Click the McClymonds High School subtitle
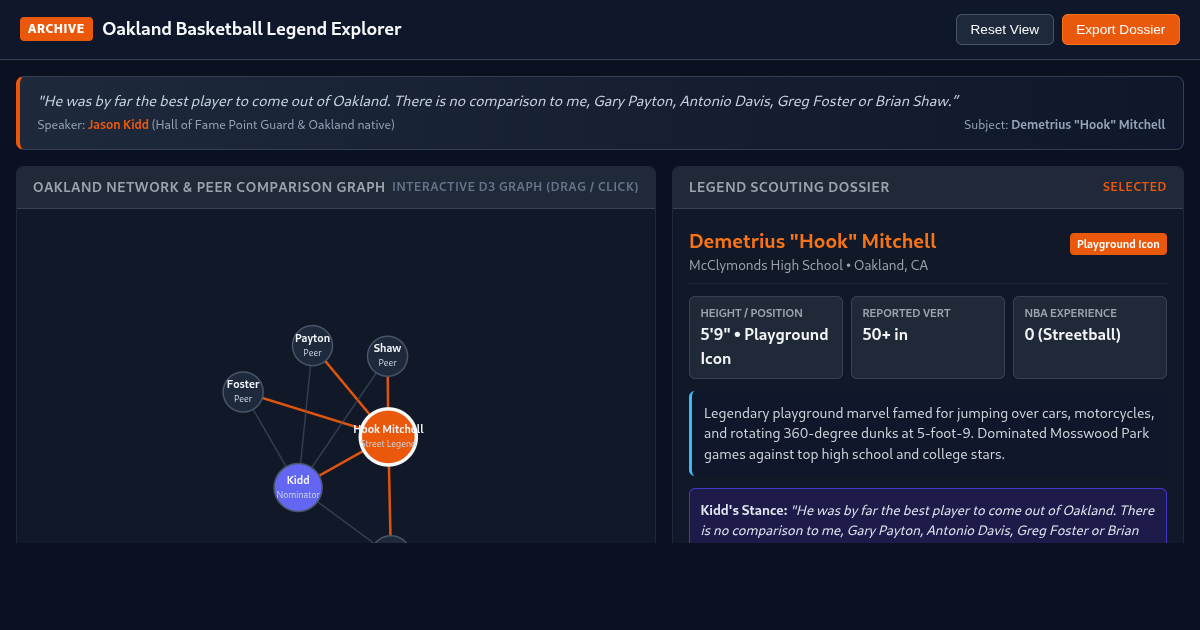 point(808,265)
